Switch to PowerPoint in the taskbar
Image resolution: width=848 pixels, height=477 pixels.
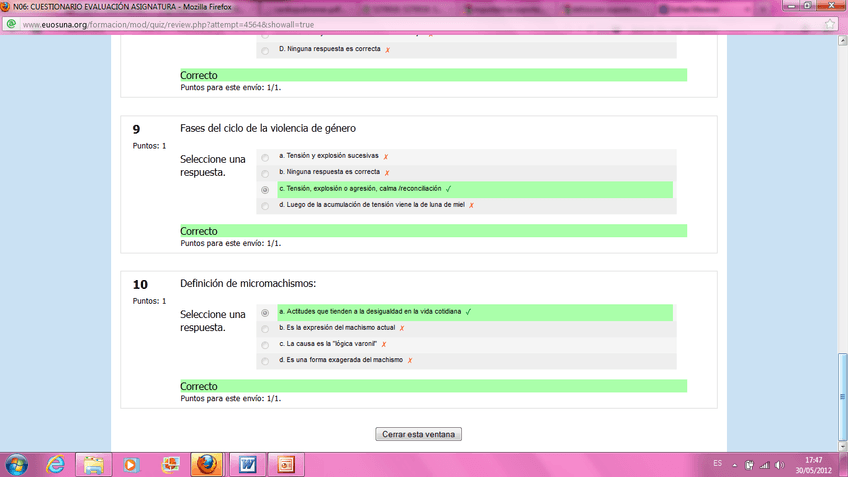tap(285, 465)
